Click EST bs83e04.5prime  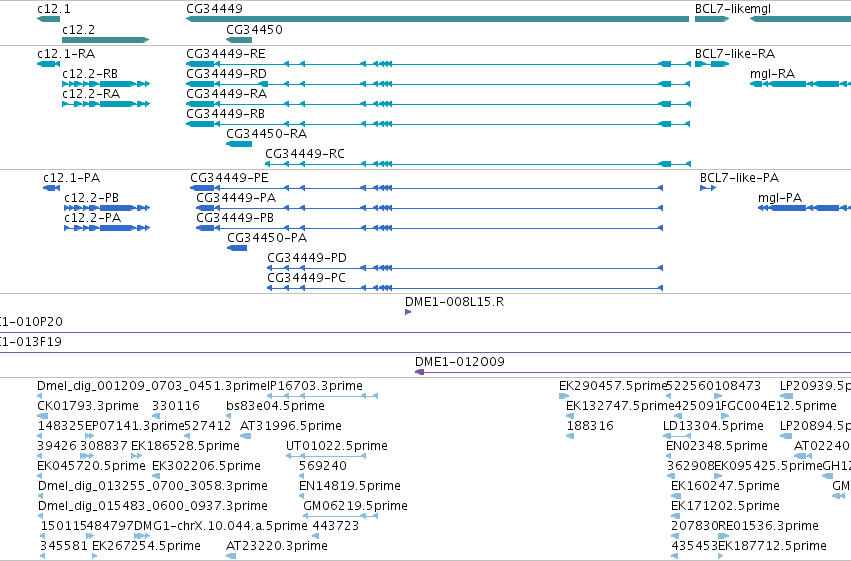[x=275, y=406]
